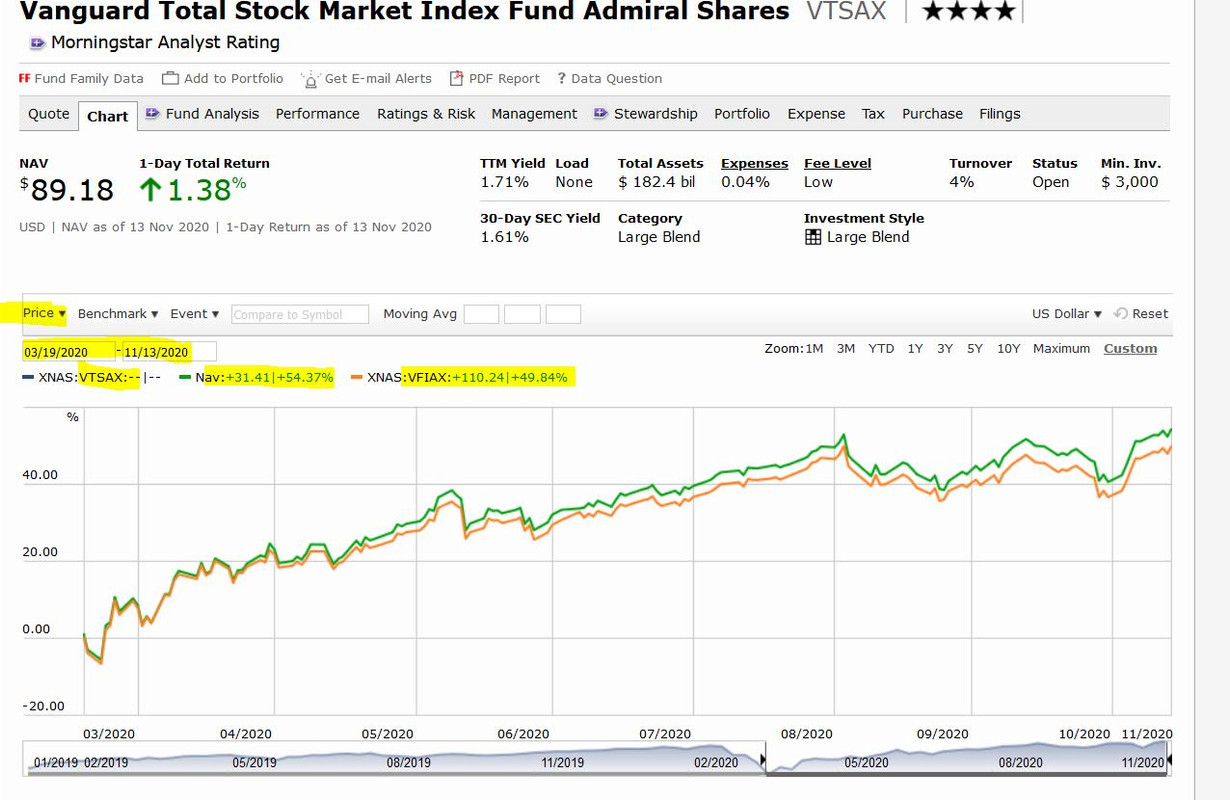This screenshot has height=800, width=1230.
Task: Click the Get E-mail Alerts bell icon
Action: click(x=310, y=79)
